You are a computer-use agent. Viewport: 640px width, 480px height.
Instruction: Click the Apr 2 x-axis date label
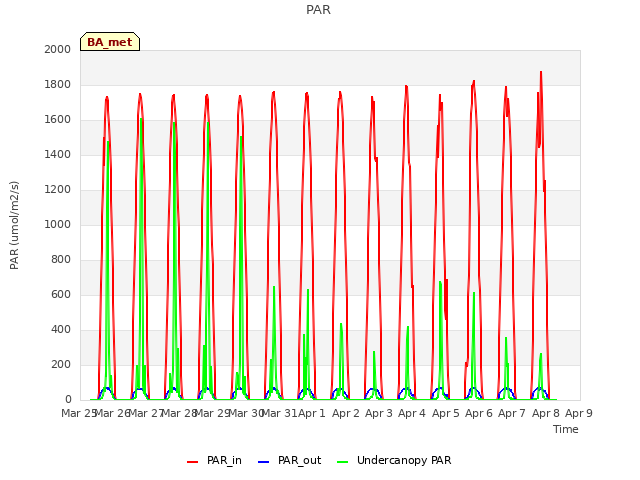345,413
